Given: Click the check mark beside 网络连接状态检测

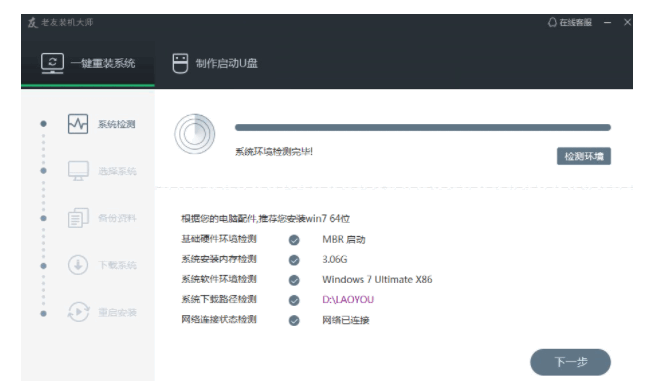Looking at the screenshot, I should point(294,320).
